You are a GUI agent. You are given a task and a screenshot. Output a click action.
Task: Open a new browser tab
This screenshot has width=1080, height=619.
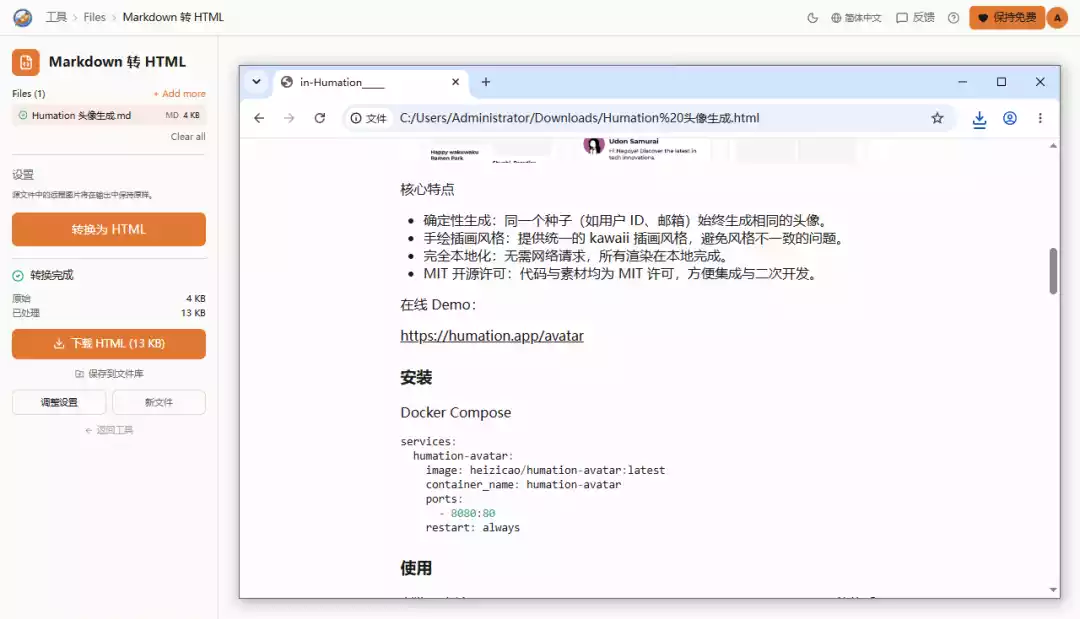(486, 82)
